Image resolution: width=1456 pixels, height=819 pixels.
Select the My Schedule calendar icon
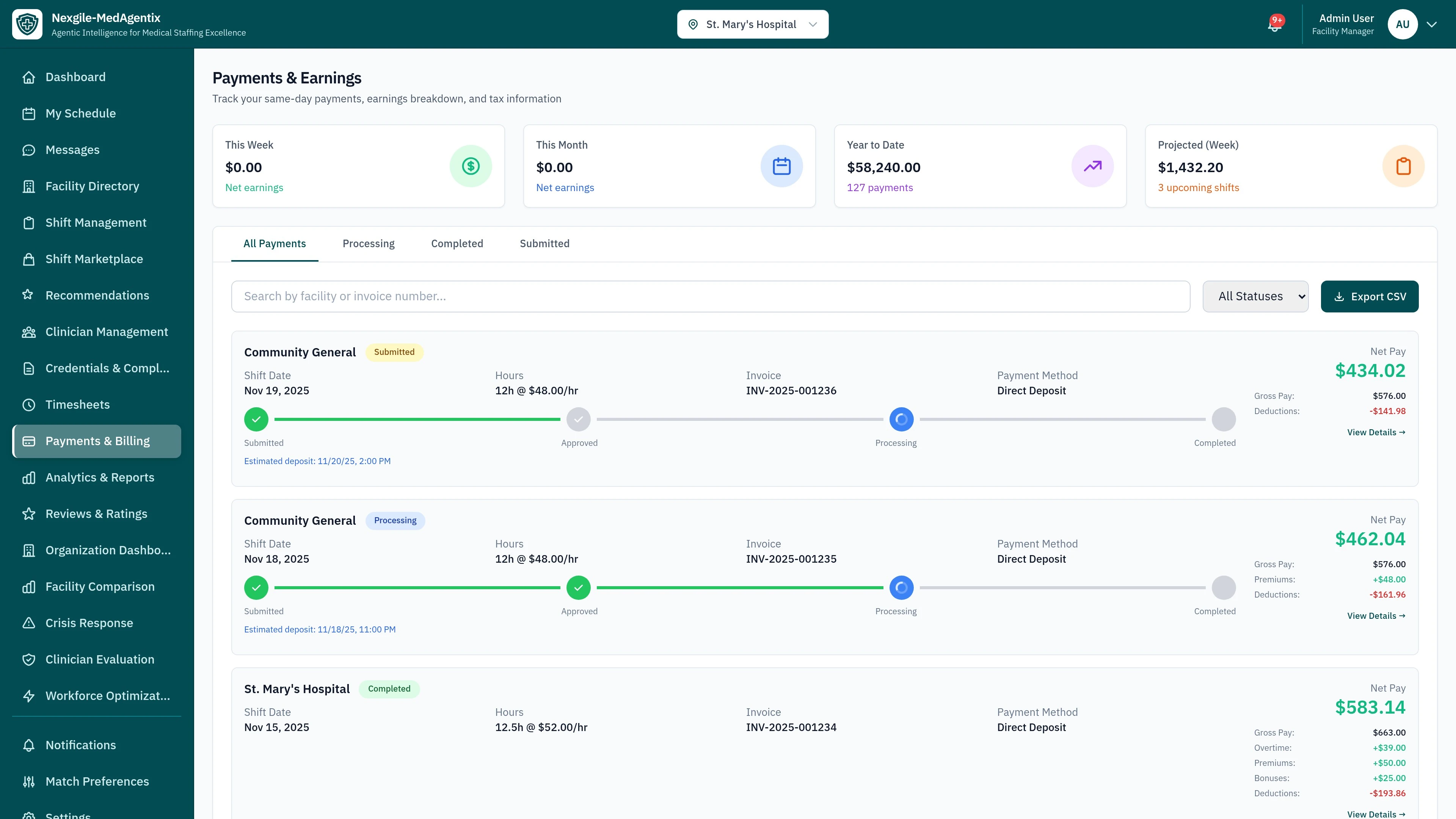[30, 113]
